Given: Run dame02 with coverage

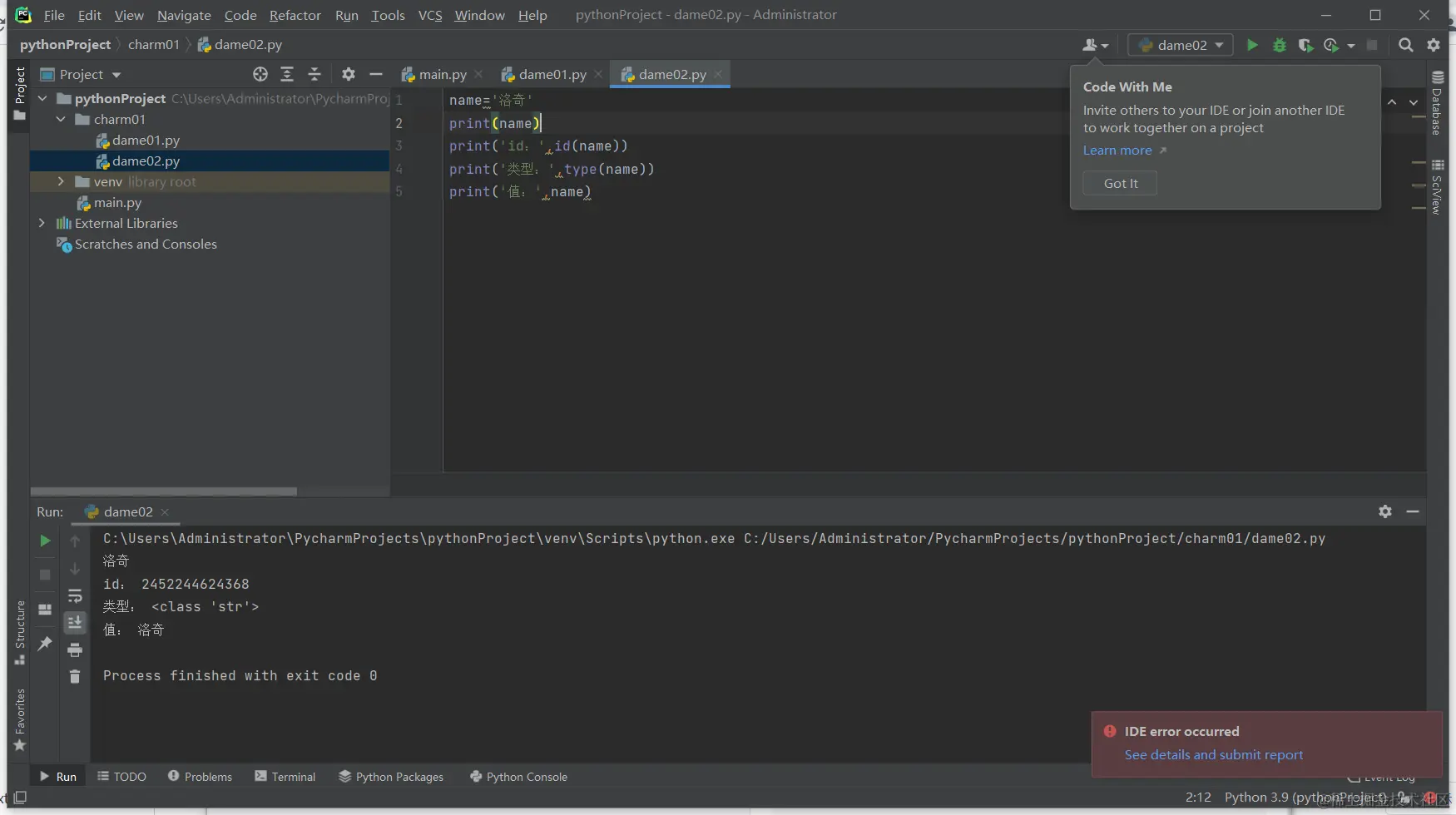Looking at the screenshot, I should tap(1305, 45).
